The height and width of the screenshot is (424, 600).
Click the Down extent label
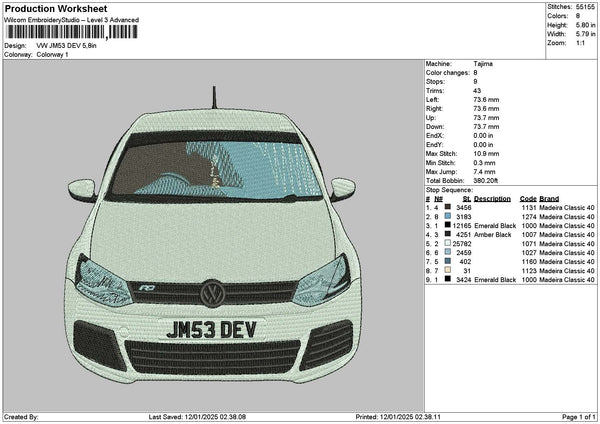coord(435,127)
